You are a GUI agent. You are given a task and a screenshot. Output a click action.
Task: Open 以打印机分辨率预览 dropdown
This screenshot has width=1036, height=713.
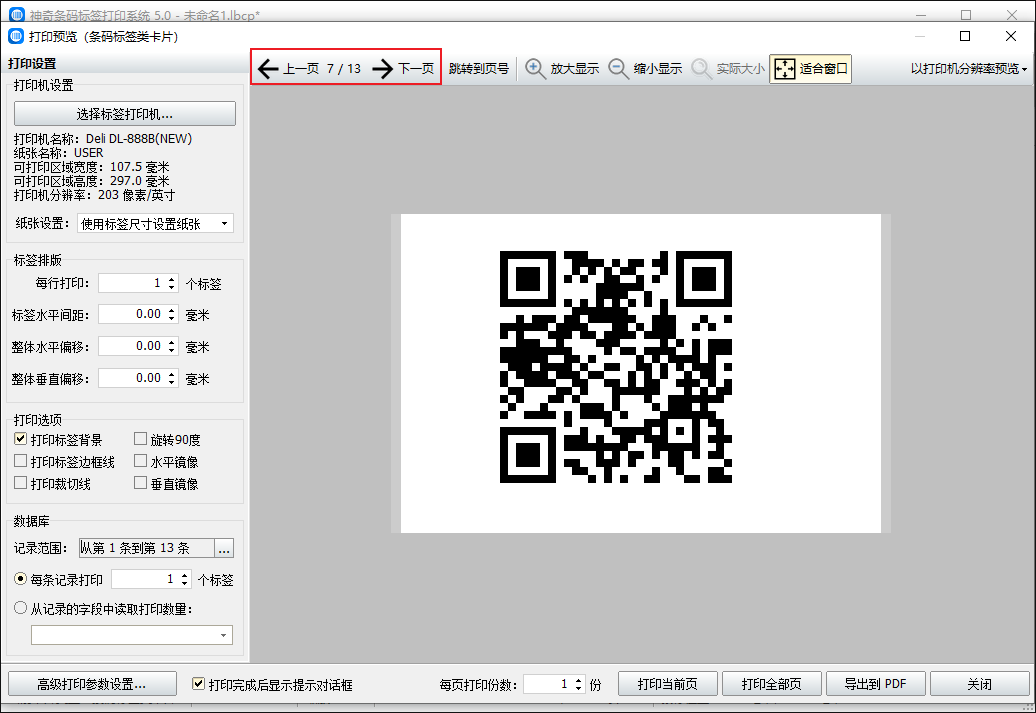click(x=969, y=69)
